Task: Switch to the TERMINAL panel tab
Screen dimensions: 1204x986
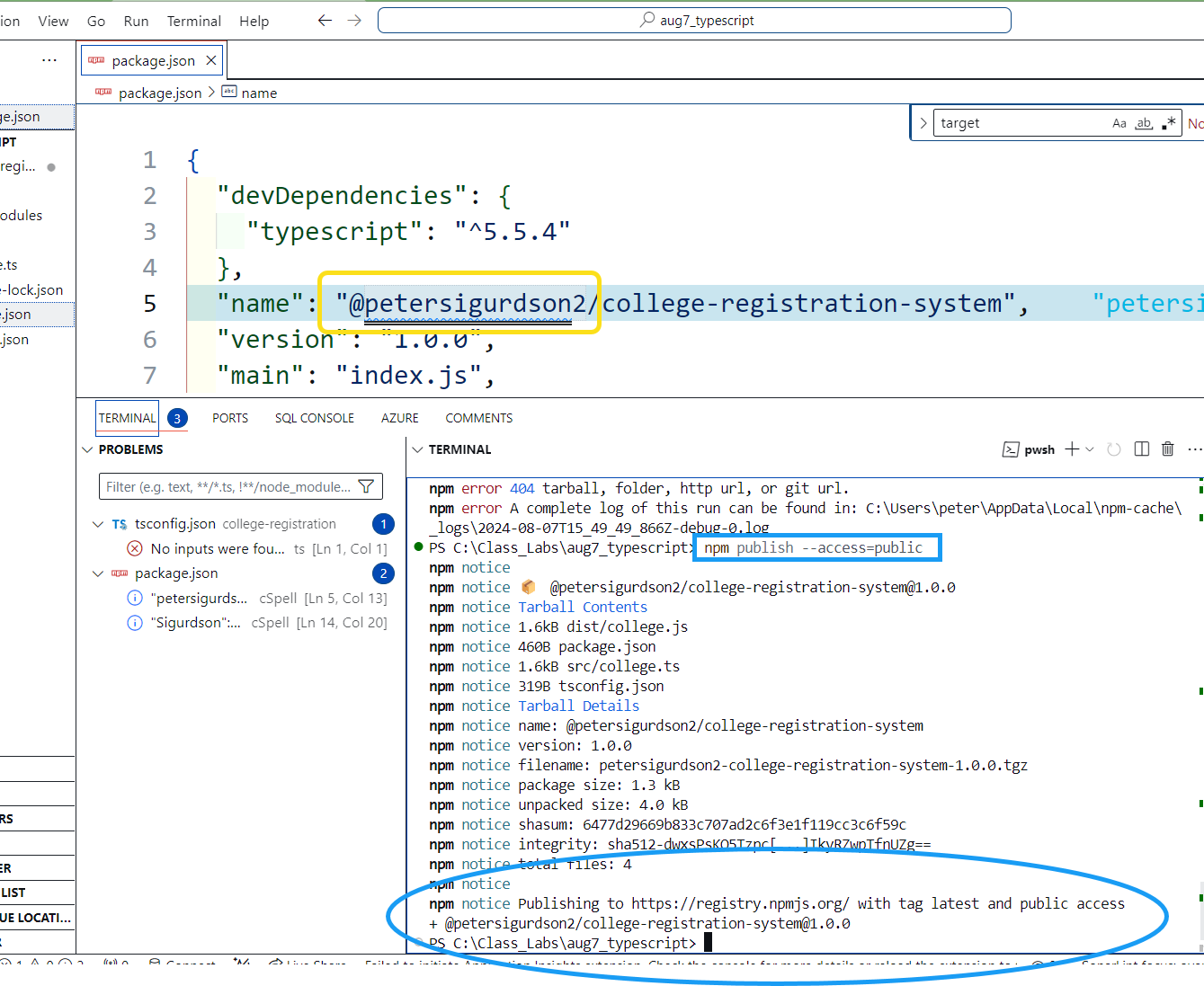Action: point(127,418)
